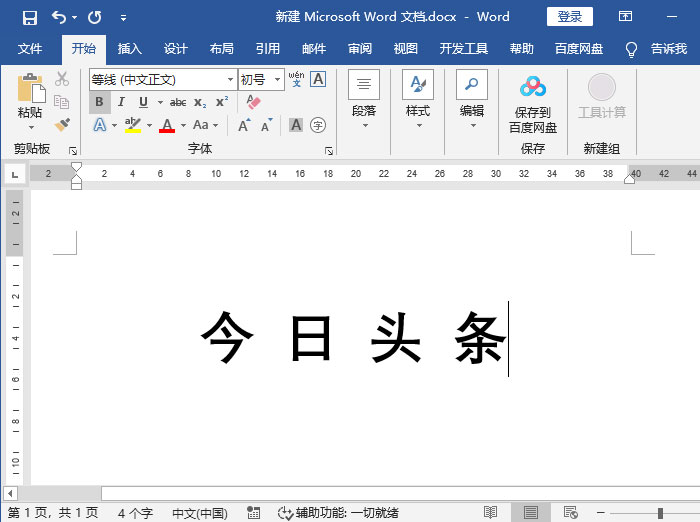Switch to the 开发工具 tab
Viewport: 700px width, 522px height.
click(463, 49)
